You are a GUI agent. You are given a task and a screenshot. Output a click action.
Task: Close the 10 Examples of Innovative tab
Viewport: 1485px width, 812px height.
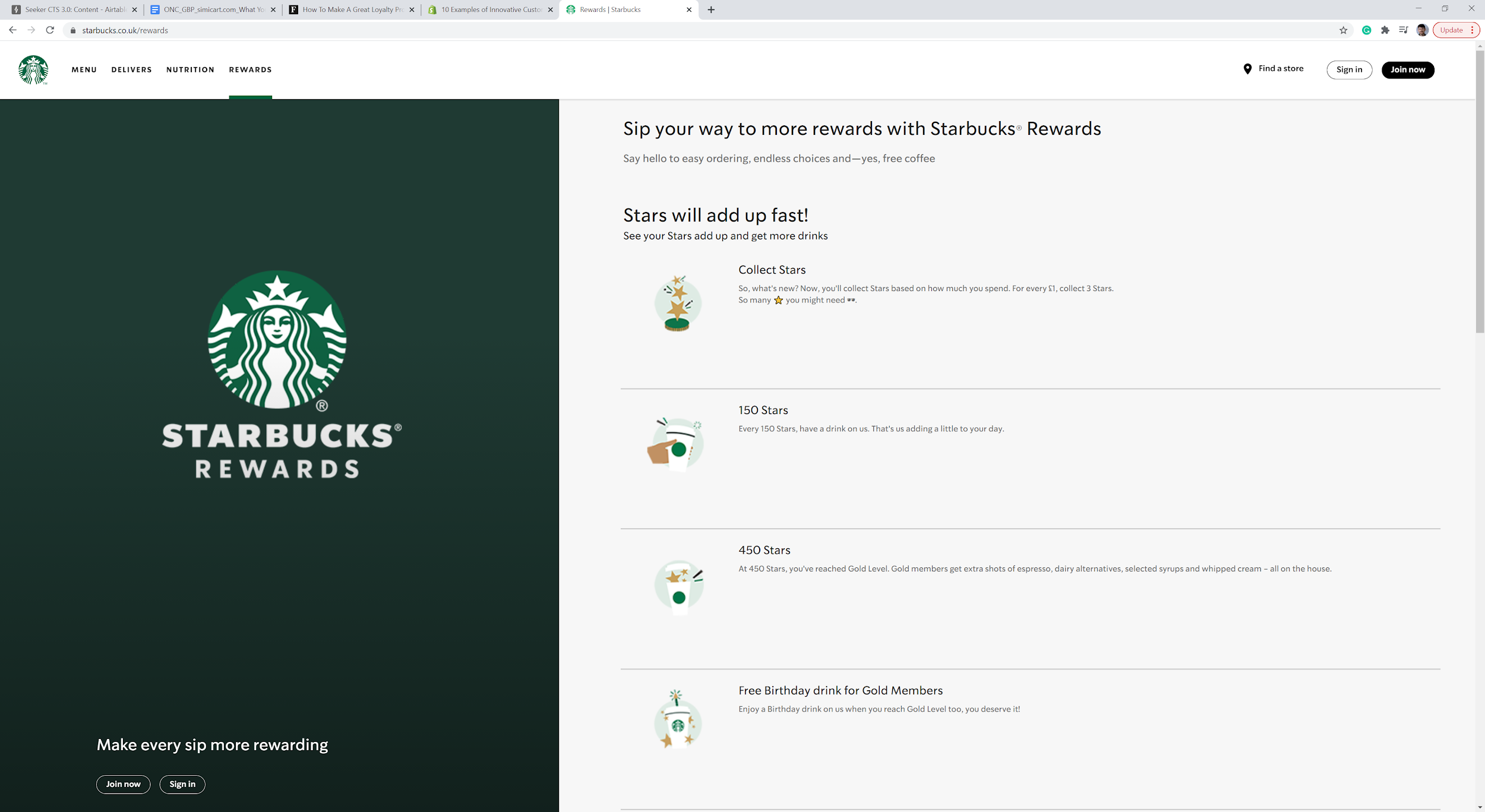click(550, 10)
